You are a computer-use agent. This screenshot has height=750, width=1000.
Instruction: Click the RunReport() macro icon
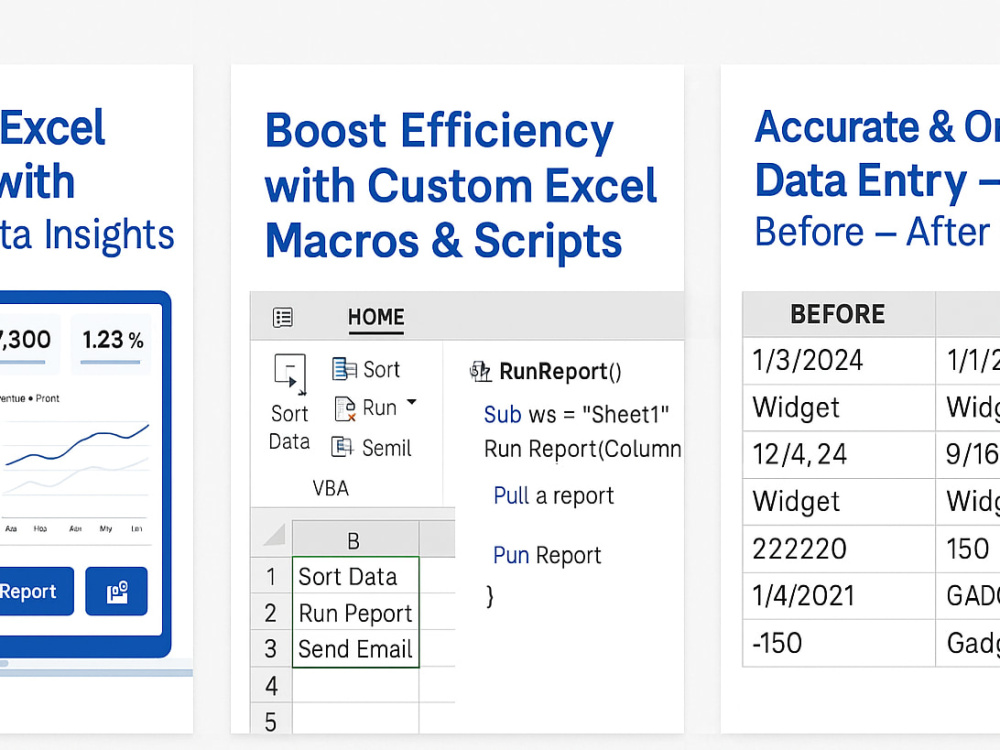(480, 371)
